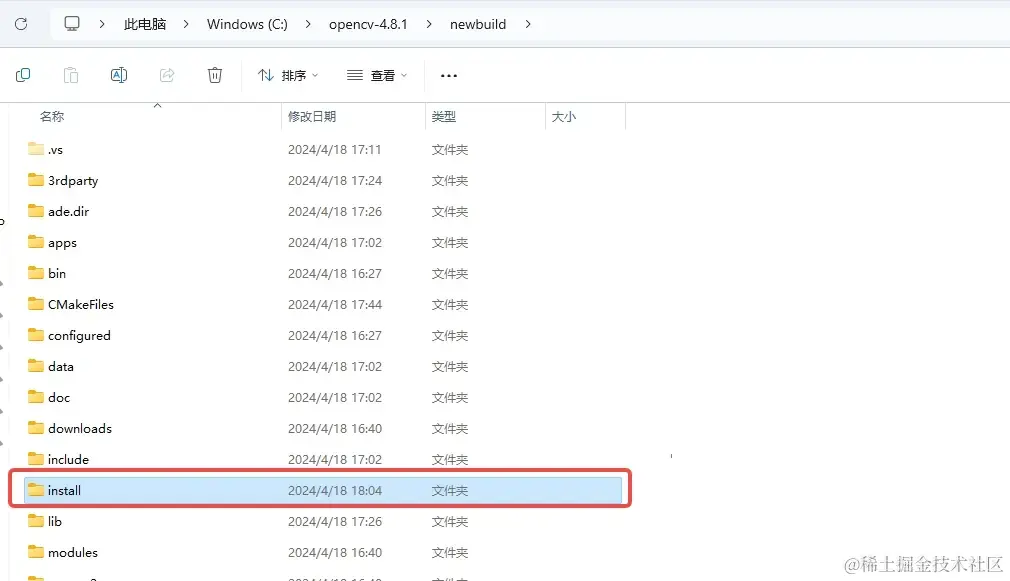Click the folder name 3rdparty
The image size is (1010, 581).
(73, 181)
